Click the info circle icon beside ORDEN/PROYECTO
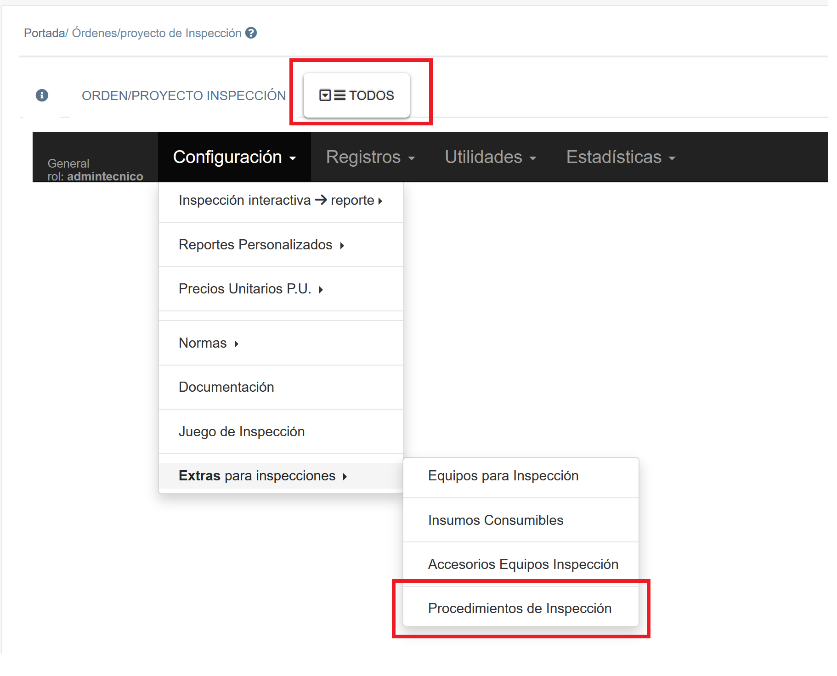Screen dimensions: 837x676 pos(42,96)
